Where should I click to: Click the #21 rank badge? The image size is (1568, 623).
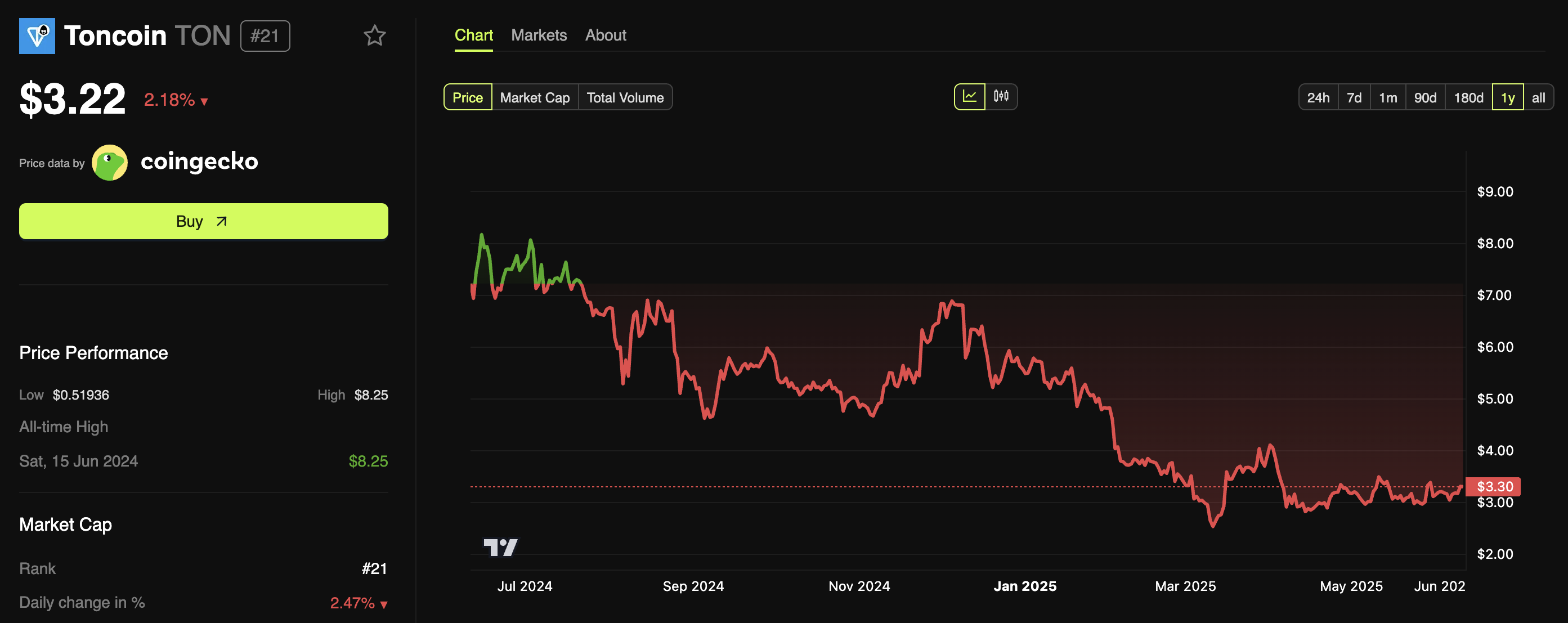[265, 36]
